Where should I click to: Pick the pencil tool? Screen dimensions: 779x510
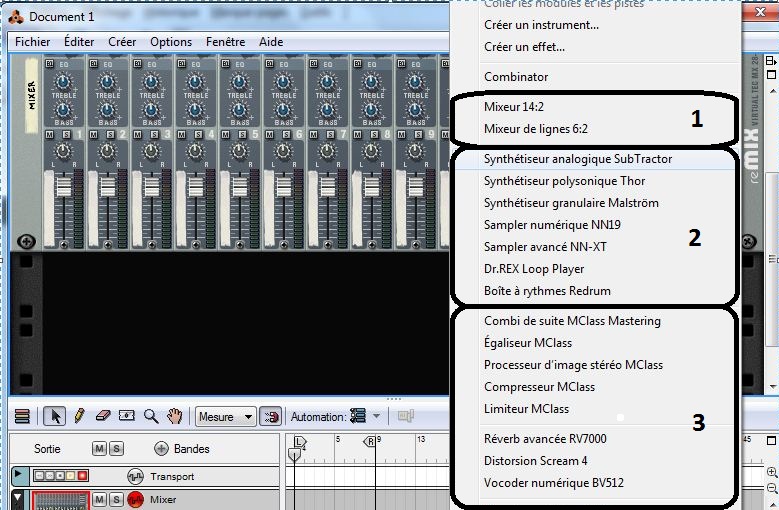click(79, 416)
